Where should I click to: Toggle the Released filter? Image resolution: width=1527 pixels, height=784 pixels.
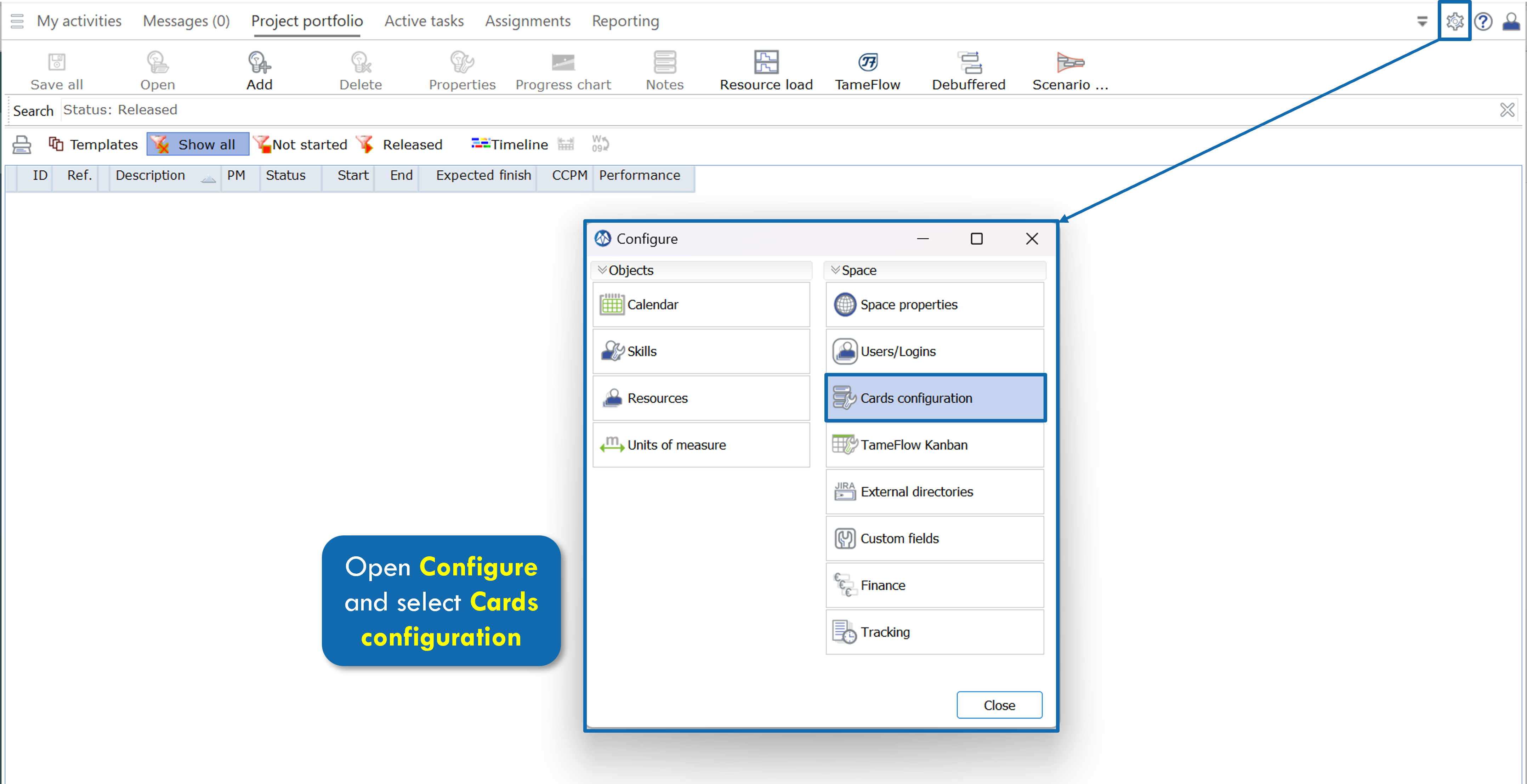[400, 144]
